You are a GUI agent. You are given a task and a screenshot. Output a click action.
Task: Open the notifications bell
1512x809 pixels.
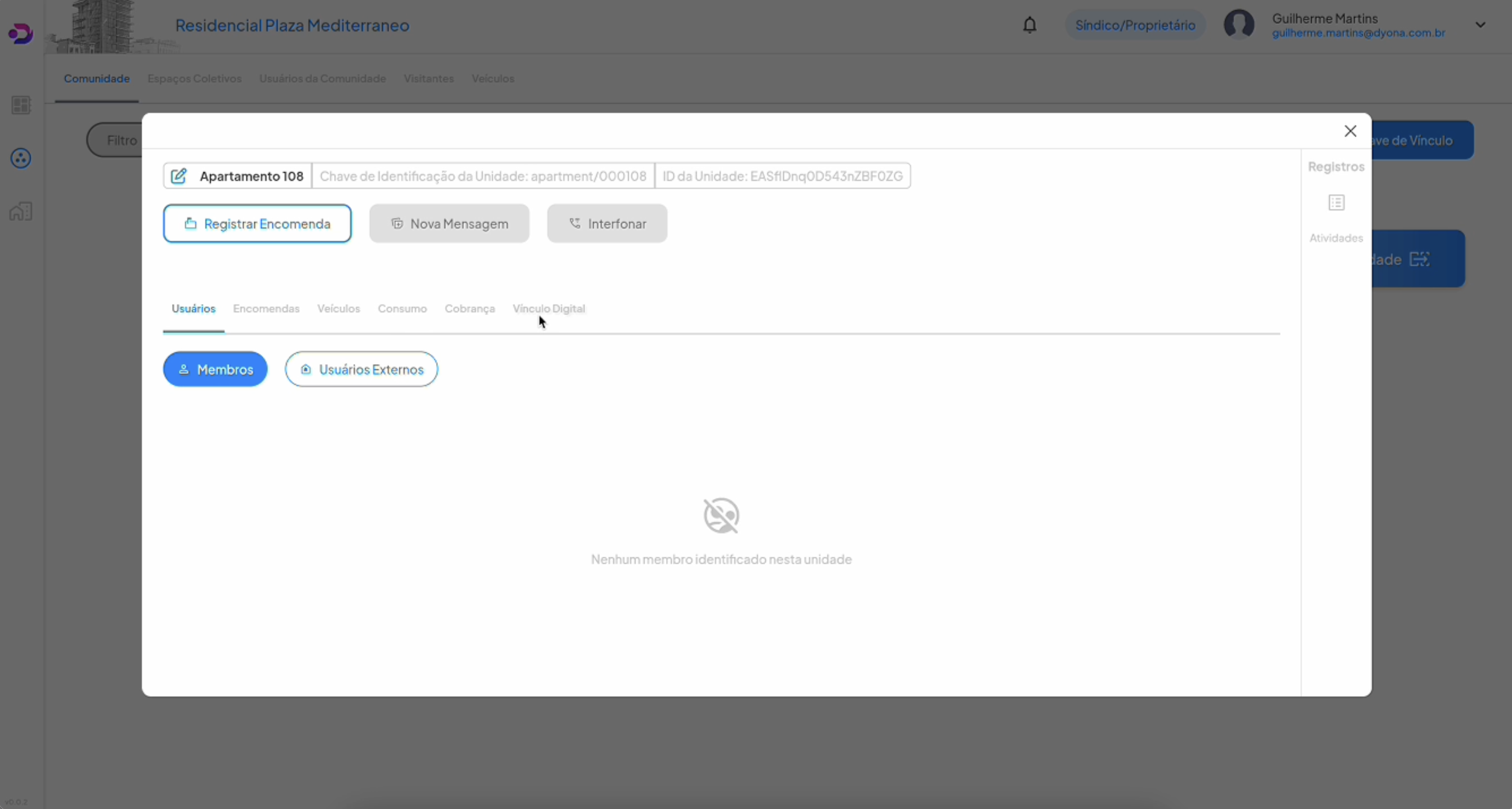(x=1029, y=25)
